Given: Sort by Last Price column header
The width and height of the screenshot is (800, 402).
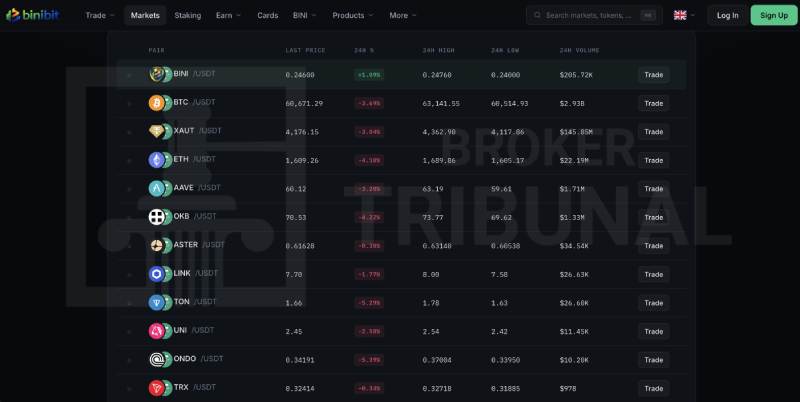Looking at the screenshot, I should [x=305, y=51].
